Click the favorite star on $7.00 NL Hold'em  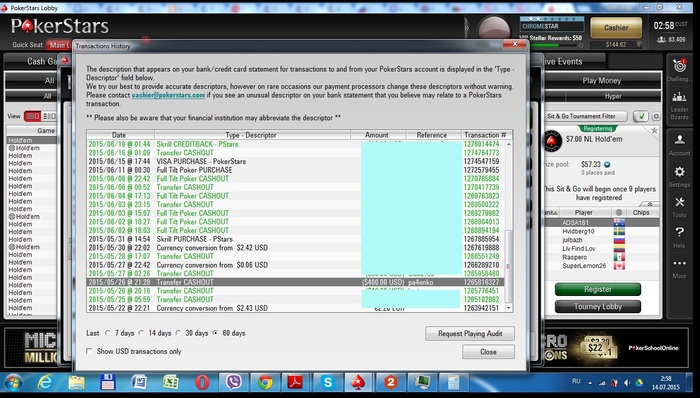point(654,130)
